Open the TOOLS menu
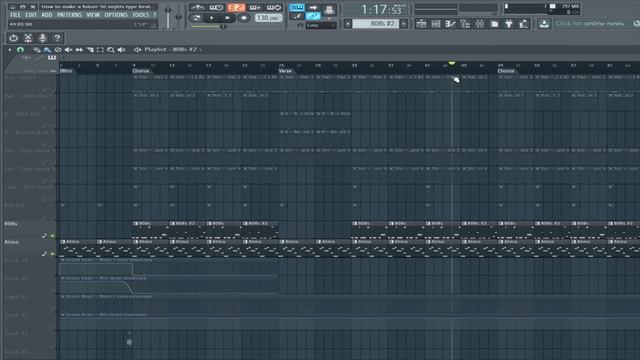Image resolution: width=640 pixels, height=360 pixels. click(x=140, y=15)
